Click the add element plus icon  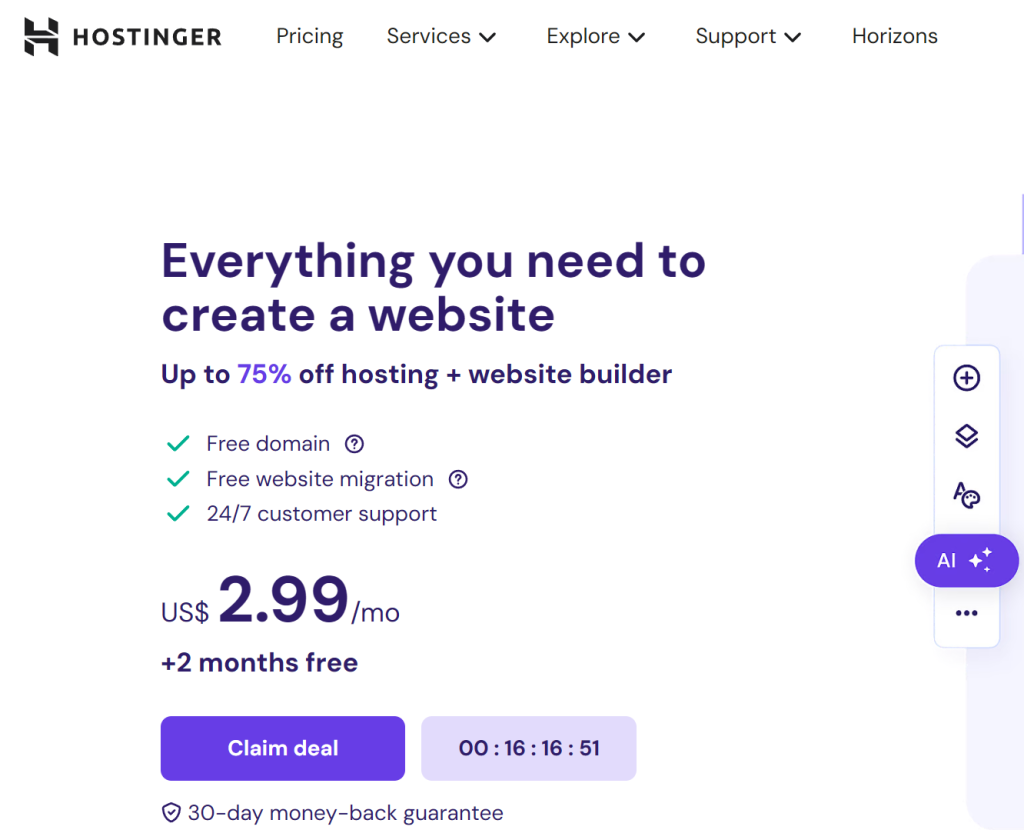click(x=967, y=378)
